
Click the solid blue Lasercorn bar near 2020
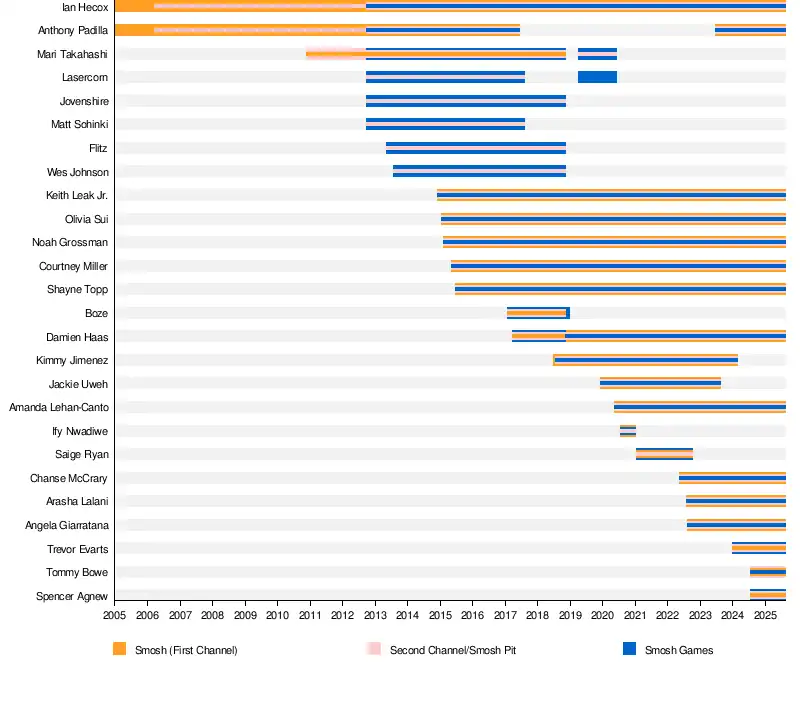tap(597, 77)
